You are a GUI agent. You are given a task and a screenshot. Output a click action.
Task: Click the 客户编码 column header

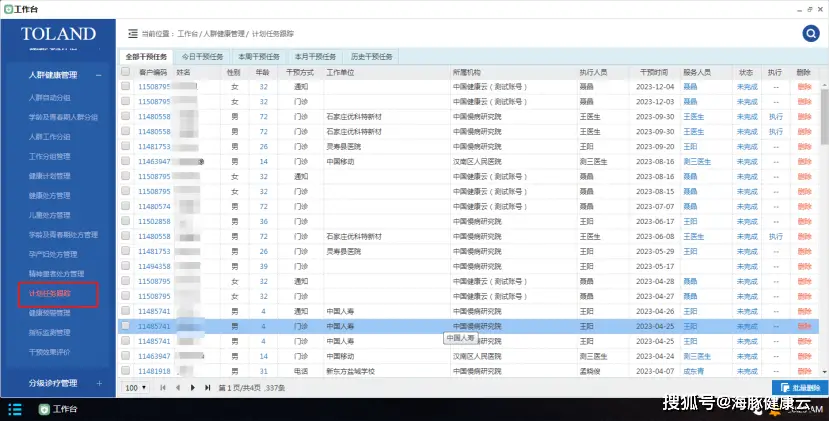(153, 72)
